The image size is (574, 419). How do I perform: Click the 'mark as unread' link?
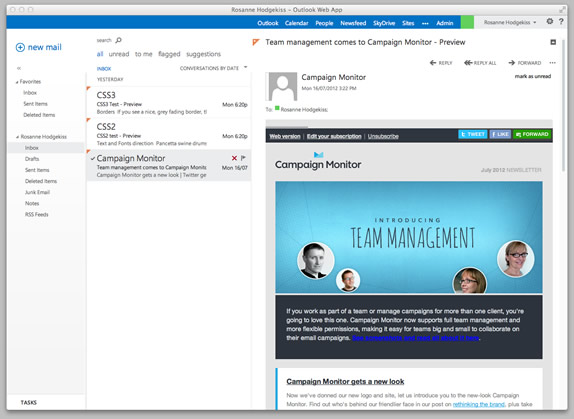point(533,76)
